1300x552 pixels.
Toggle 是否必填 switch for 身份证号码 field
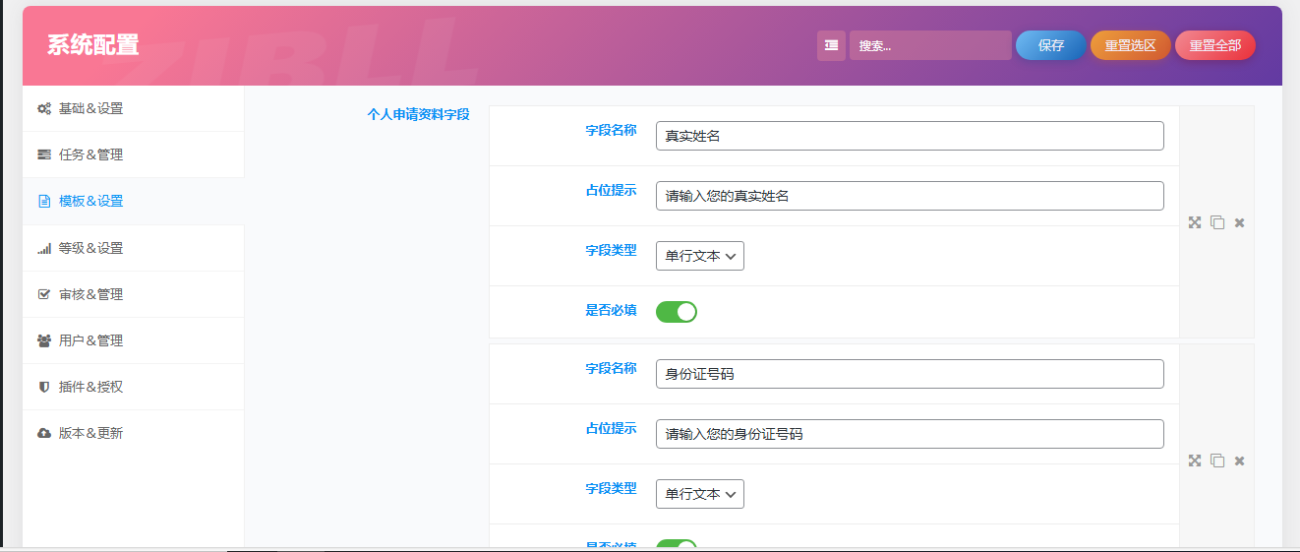tap(676, 545)
